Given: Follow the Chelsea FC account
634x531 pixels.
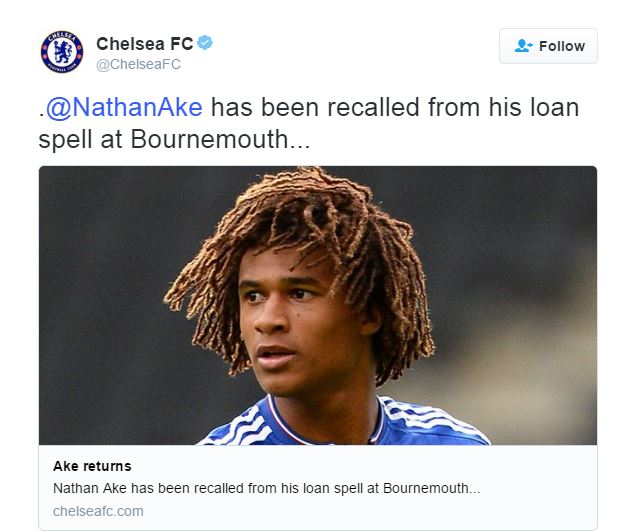Looking at the screenshot, I should (x=548, y=46).
